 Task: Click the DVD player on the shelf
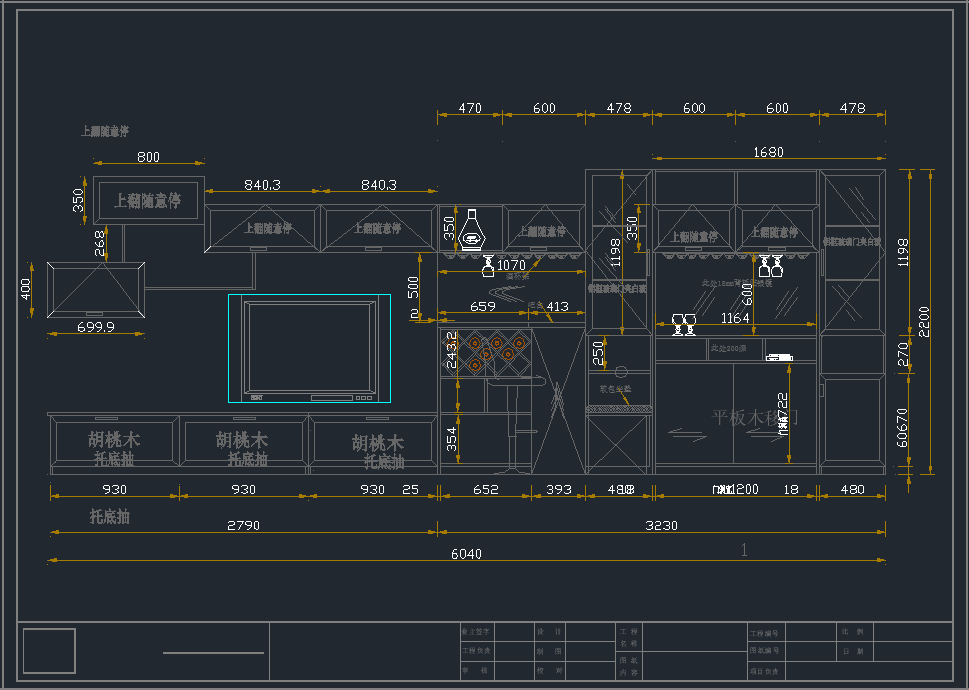[779, 356]
